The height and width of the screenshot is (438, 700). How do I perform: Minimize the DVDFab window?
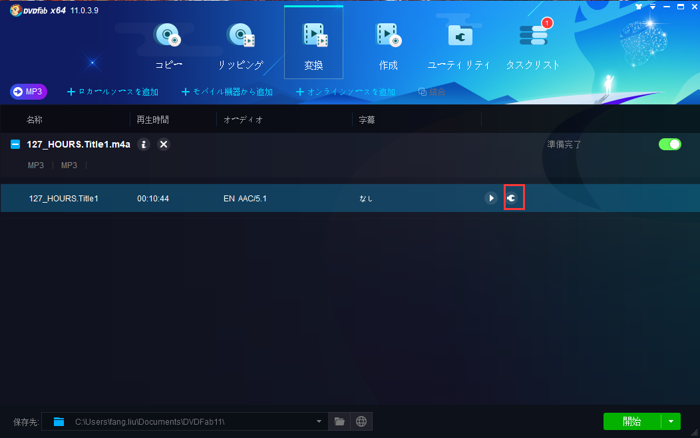point(667,7)
